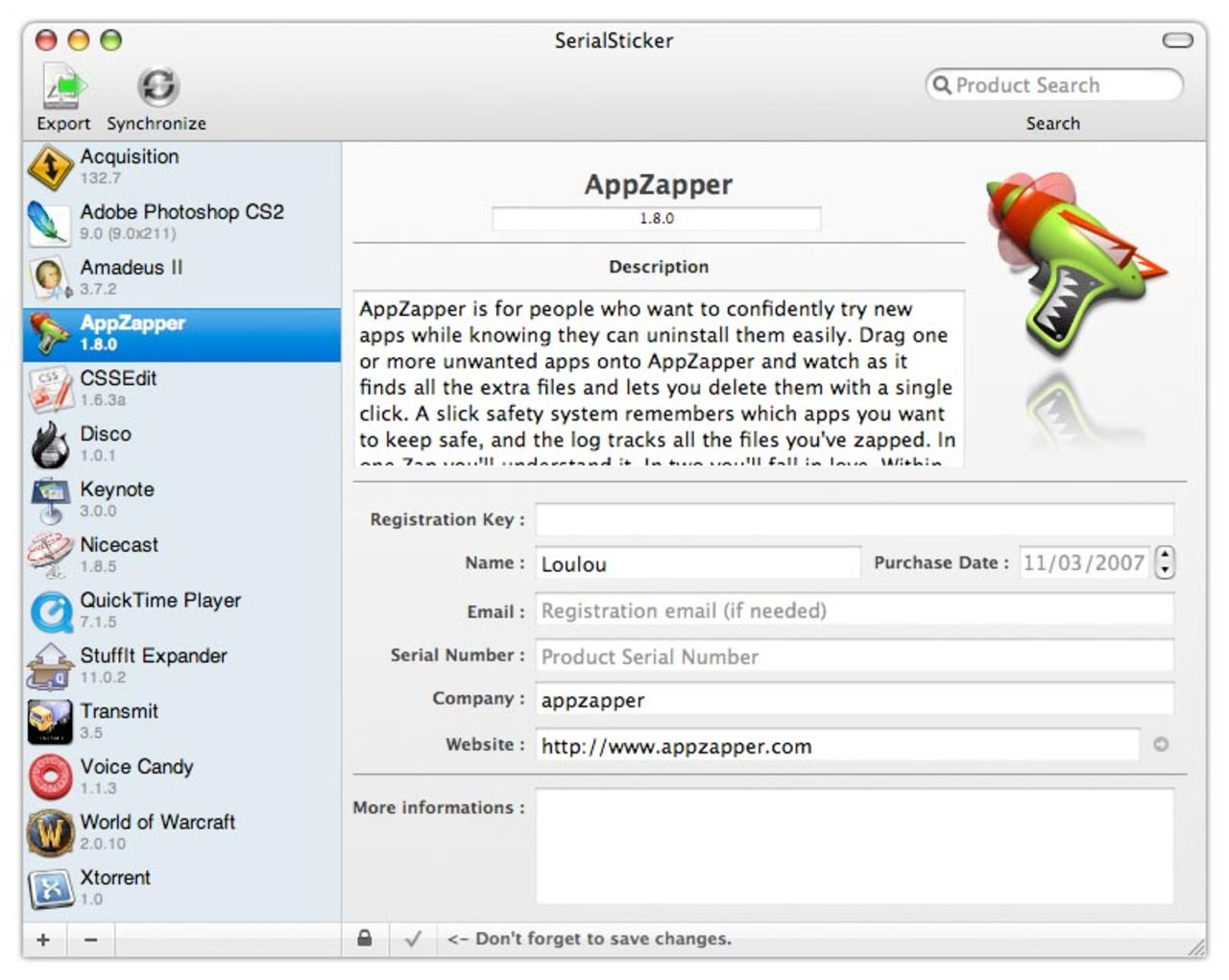The image size is (1229, 980).
Task: Focus the Product Serial Number field
Action: [x=854, y=657]
